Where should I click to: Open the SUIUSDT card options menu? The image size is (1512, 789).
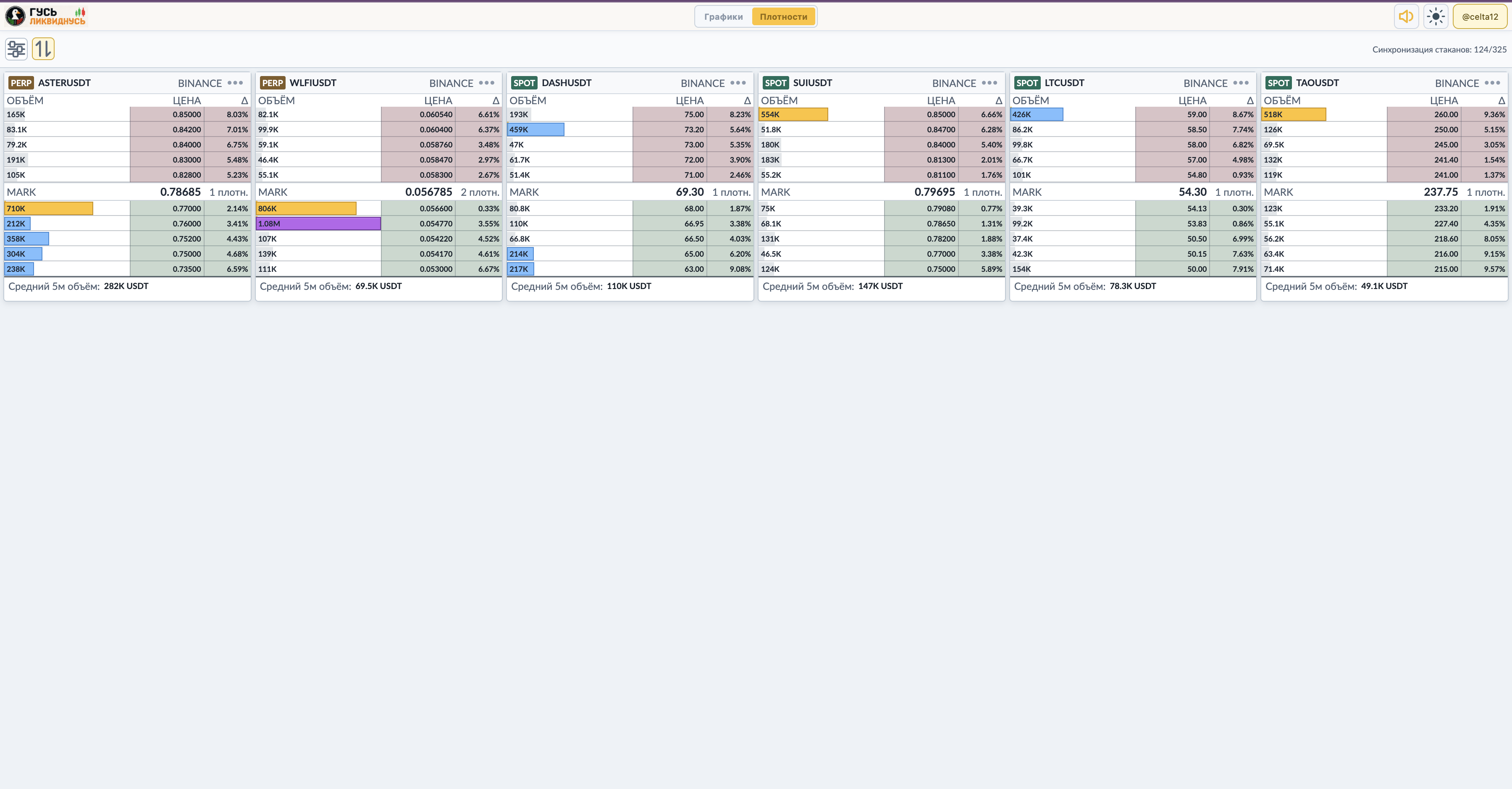990,83
